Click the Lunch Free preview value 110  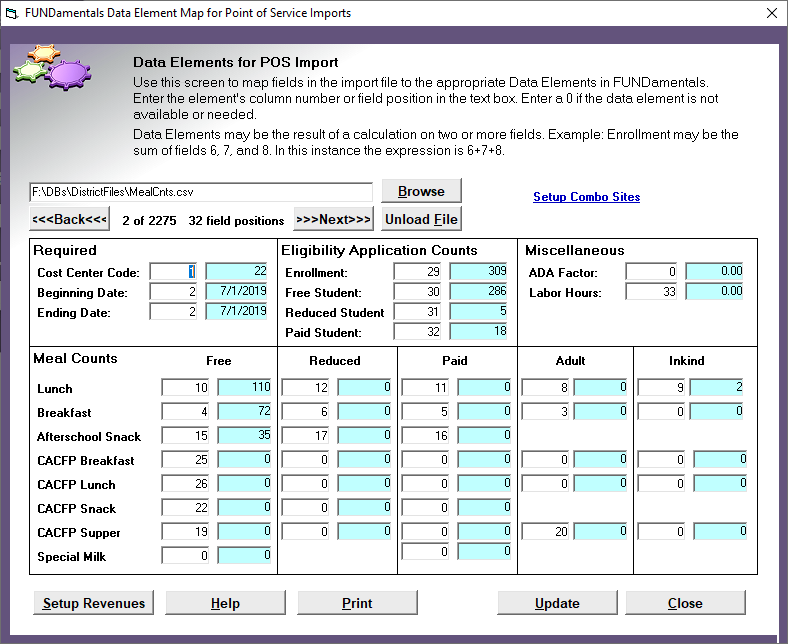[244, 387]
